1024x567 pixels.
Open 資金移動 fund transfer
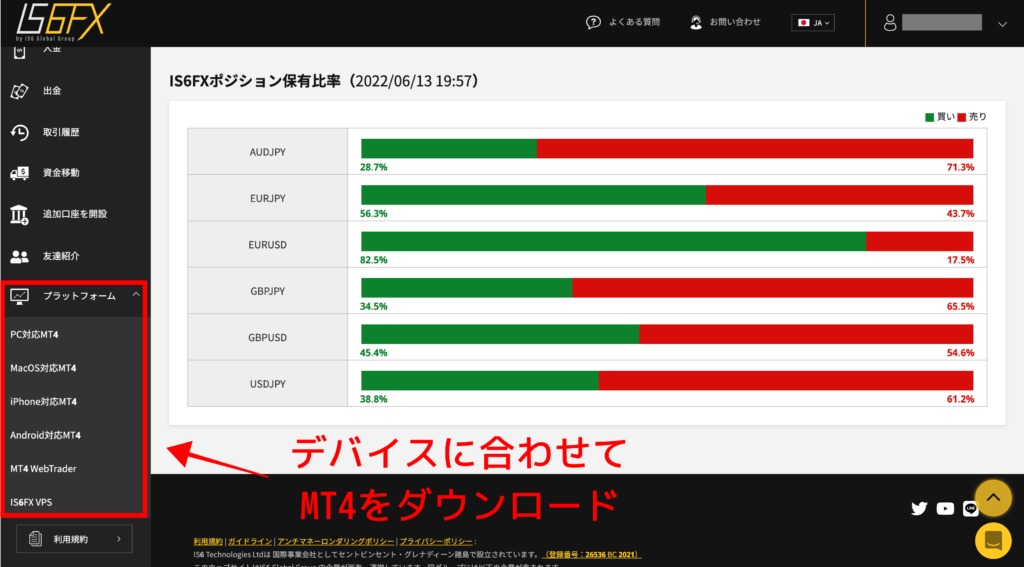(61, 173)
